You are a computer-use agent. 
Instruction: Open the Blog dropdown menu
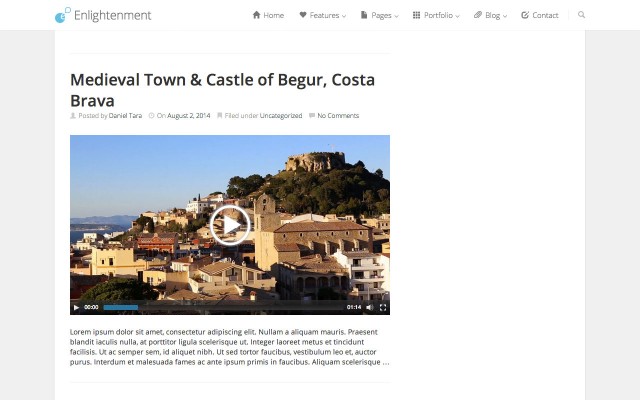(x=490, y=15)
